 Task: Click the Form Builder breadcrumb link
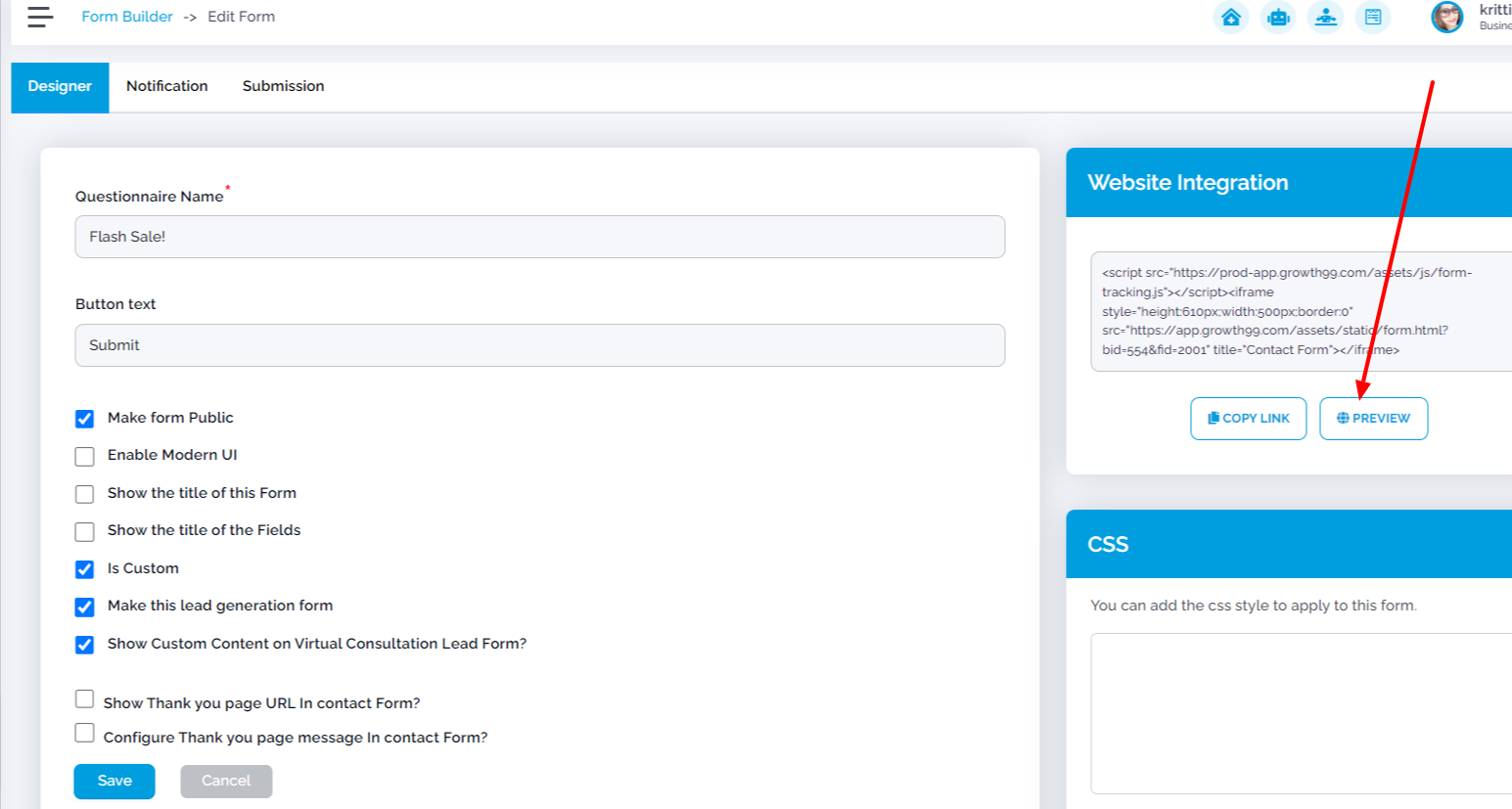coord(127,17)
